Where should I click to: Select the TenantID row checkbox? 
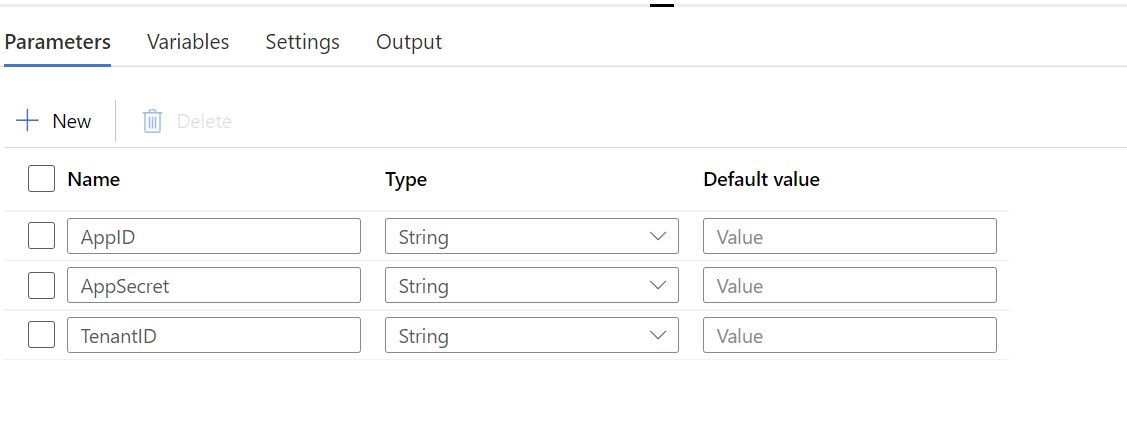[42, 335]
